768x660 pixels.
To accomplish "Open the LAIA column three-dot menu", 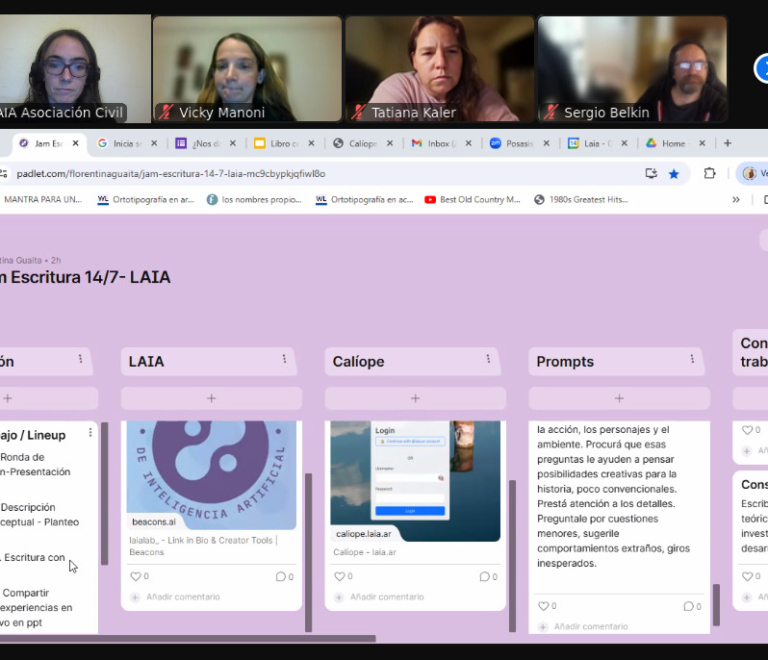I will (x=284, y=359).
